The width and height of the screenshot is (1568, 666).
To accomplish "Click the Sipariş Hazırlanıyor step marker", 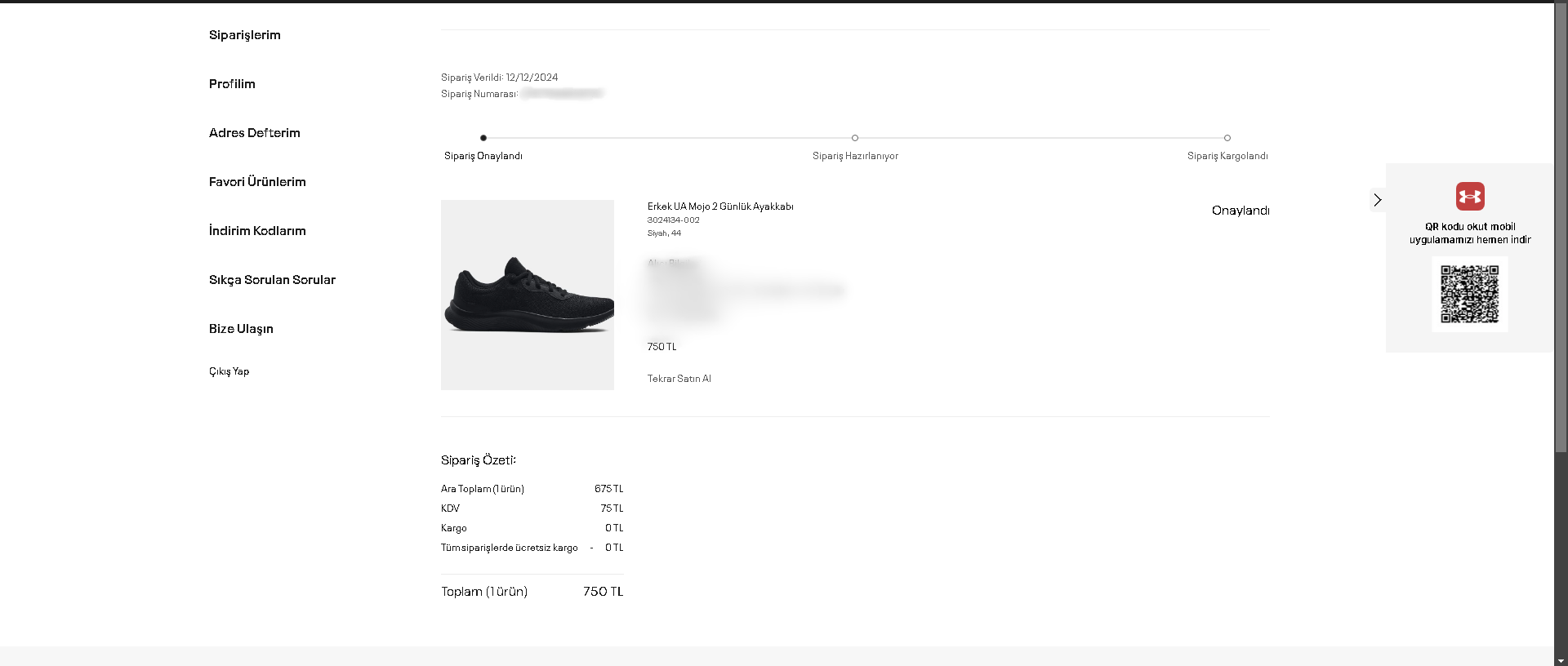I will pos(855,138).
